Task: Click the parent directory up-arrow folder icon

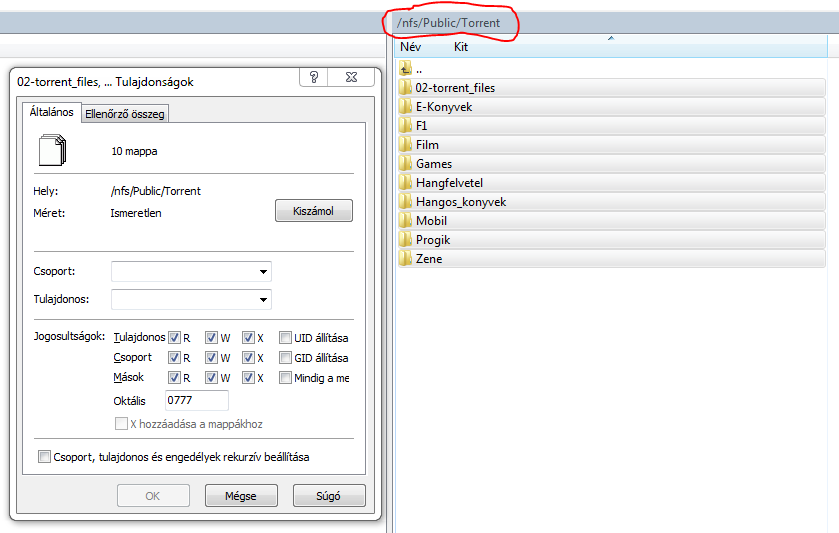Action: click(x=405, y=68)
